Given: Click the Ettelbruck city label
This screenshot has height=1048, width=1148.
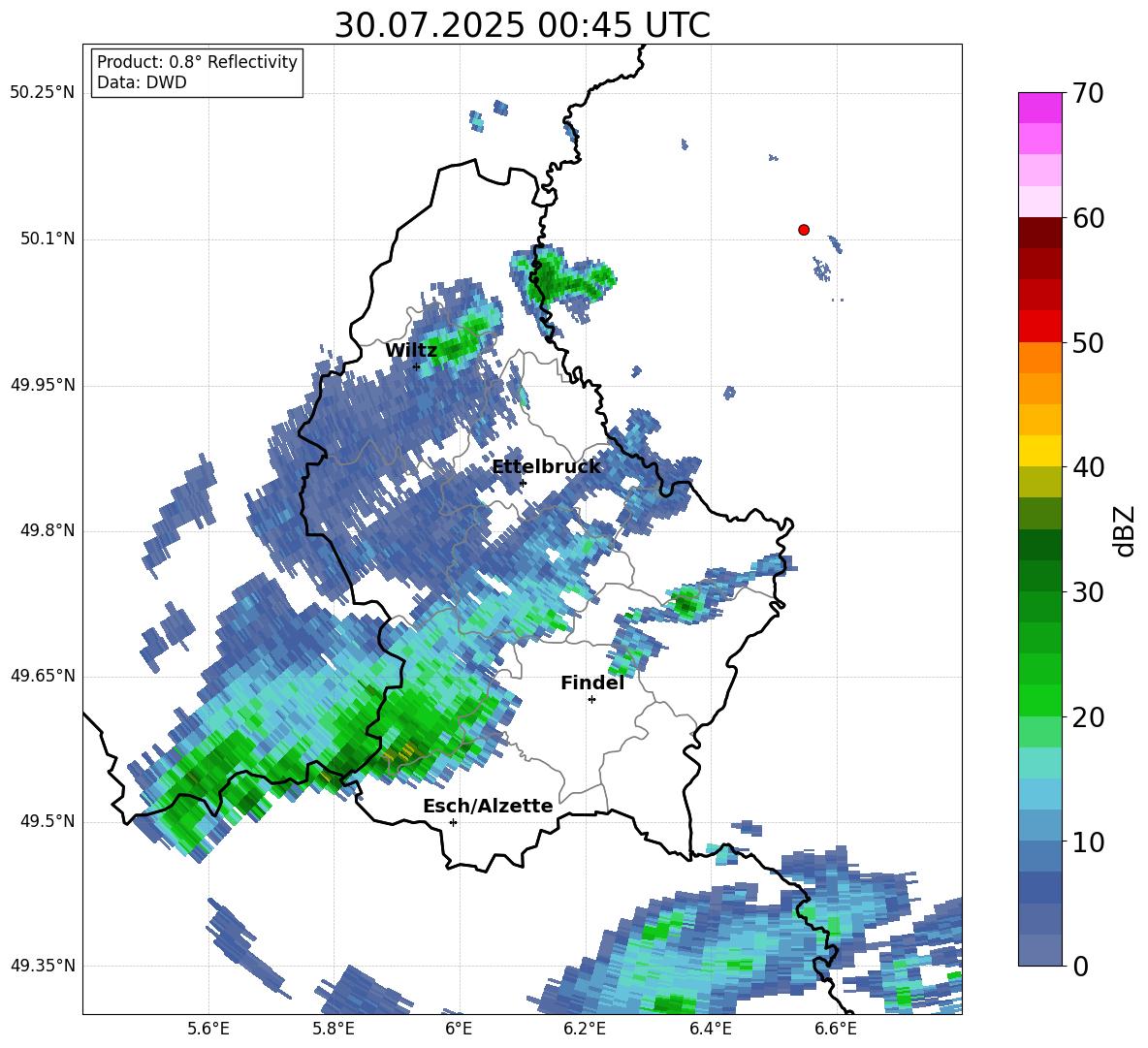Looking at the screenshot, I should click(546, 467).
